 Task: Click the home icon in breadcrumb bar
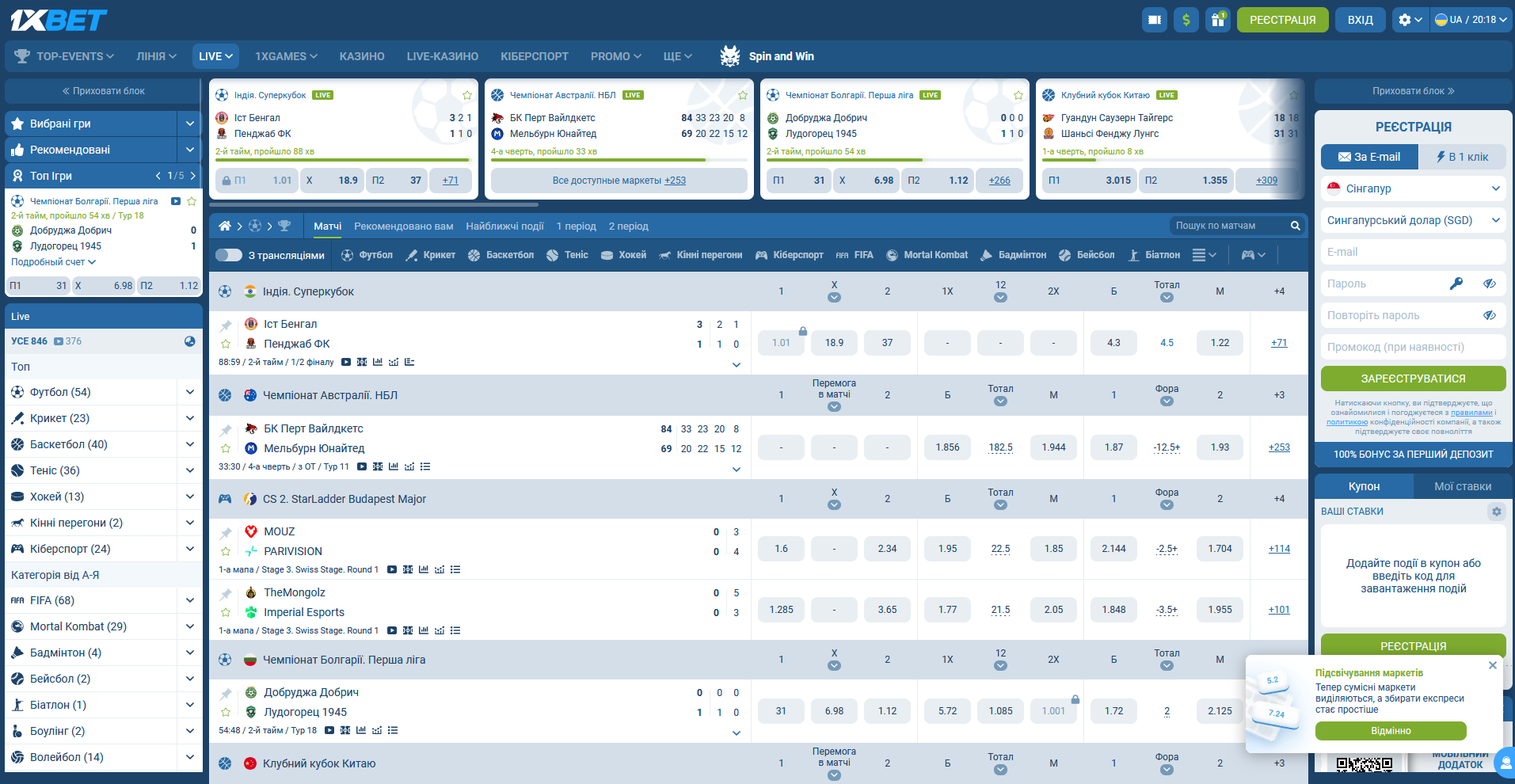tap(225, 226)
